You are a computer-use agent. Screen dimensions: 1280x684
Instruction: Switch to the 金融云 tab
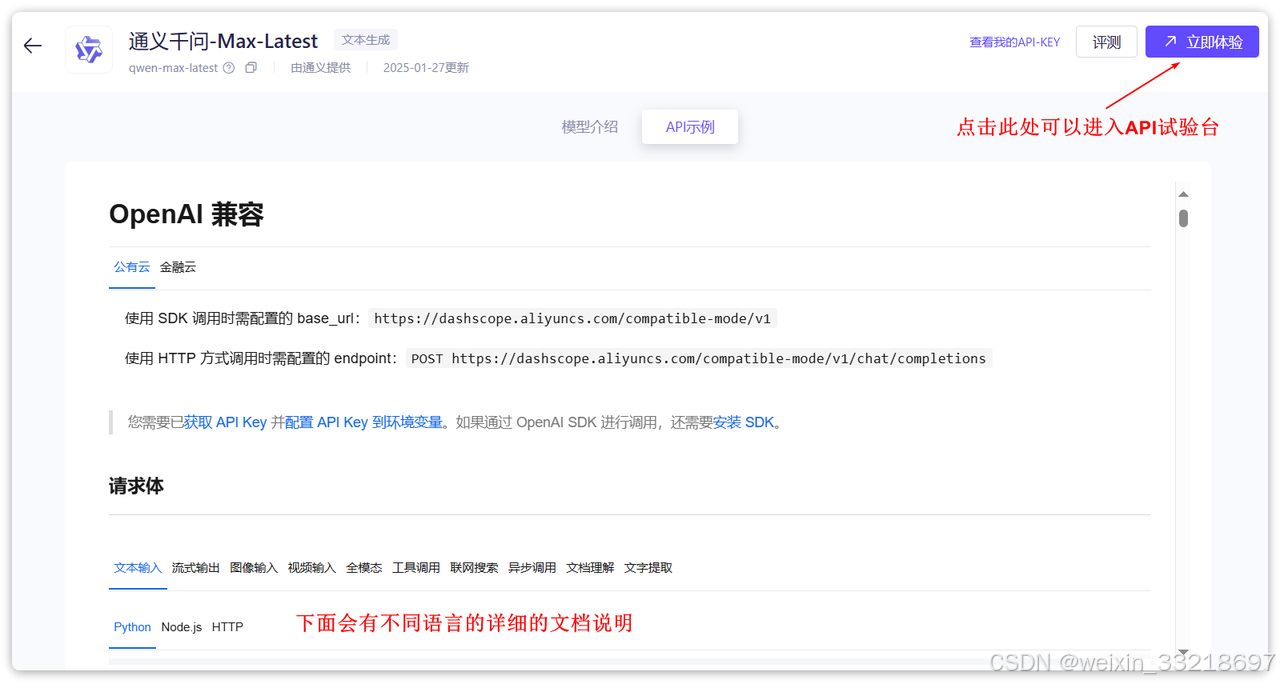pyautogui.click(x=178, y=267)
